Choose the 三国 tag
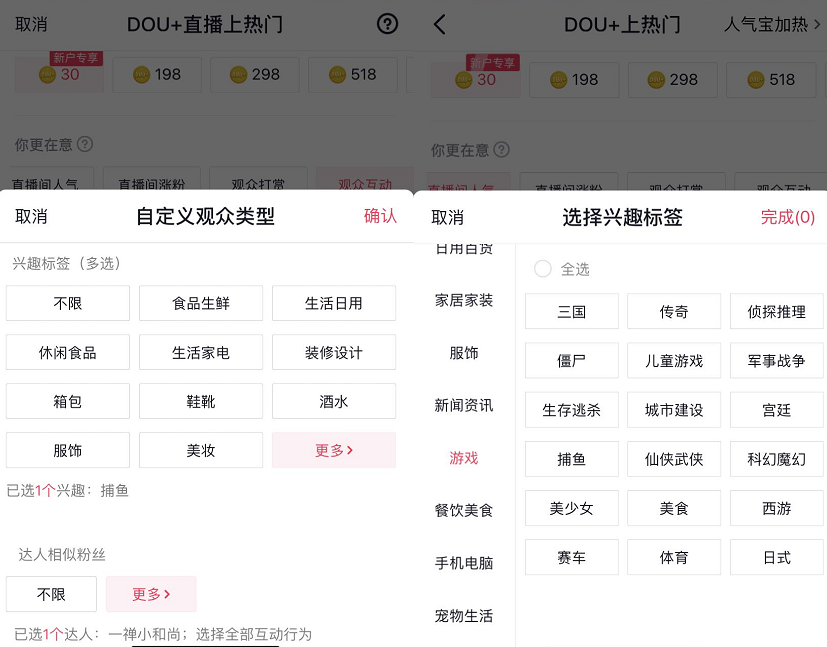 pos(572,312)
